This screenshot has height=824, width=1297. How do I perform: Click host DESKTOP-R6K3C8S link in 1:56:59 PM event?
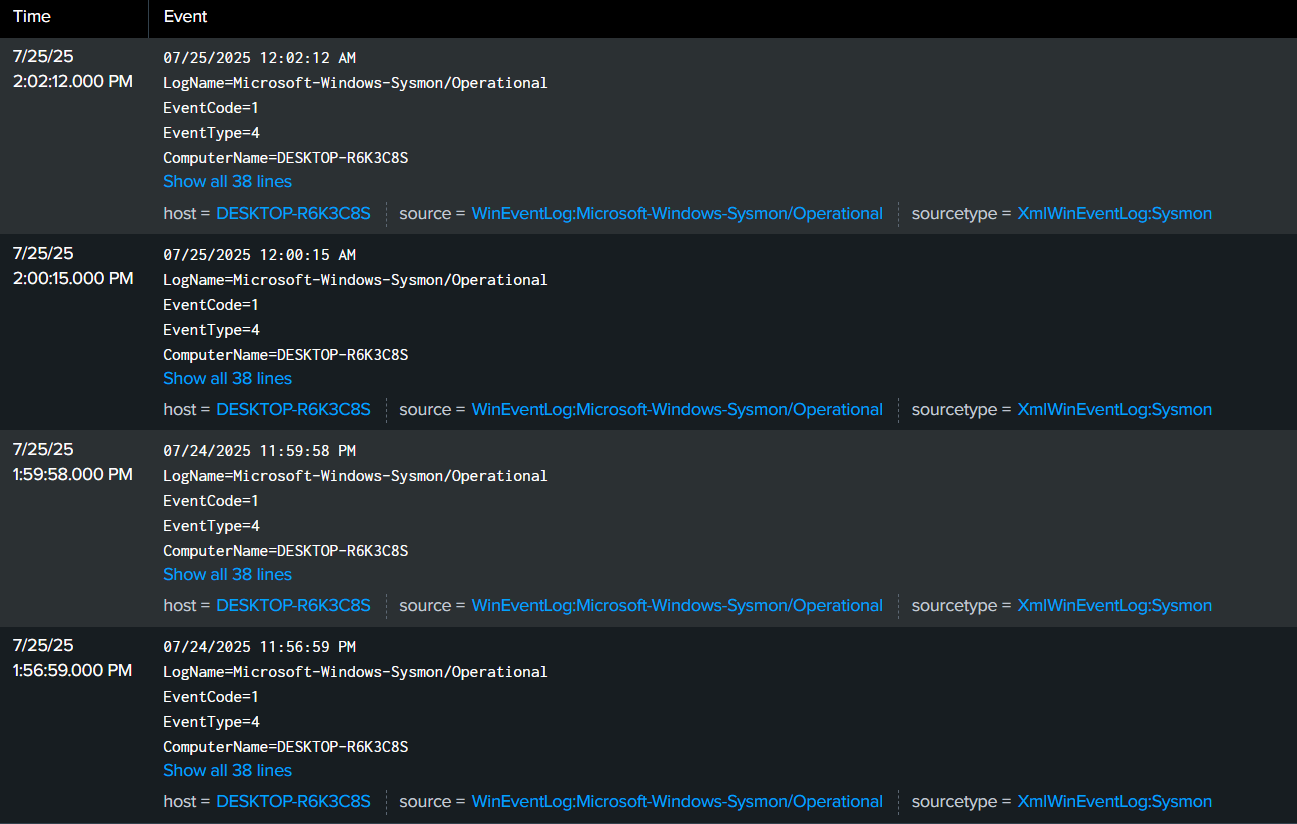point(293,802)
